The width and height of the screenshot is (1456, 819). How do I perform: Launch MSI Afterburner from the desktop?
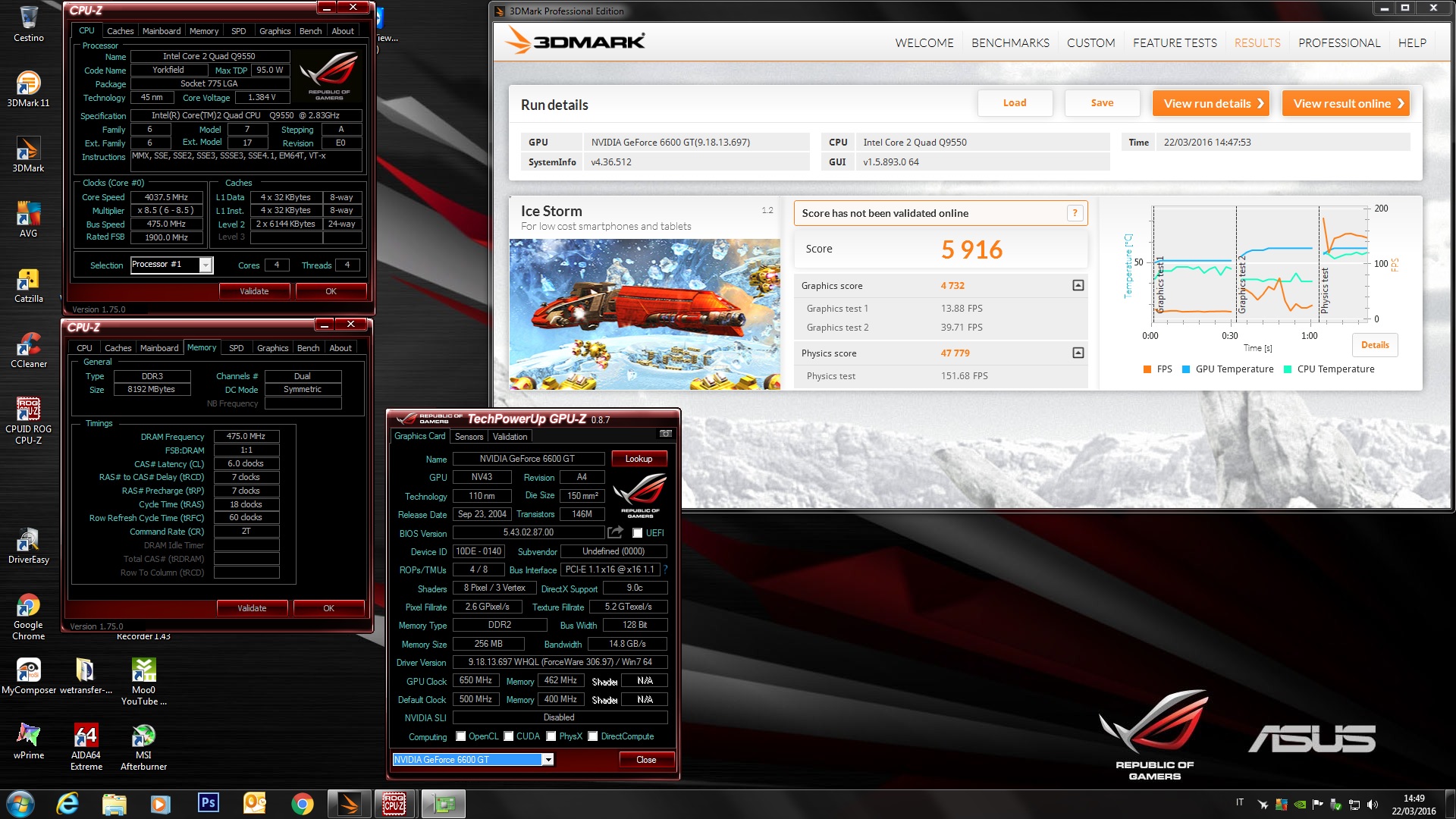click(143, 746)
